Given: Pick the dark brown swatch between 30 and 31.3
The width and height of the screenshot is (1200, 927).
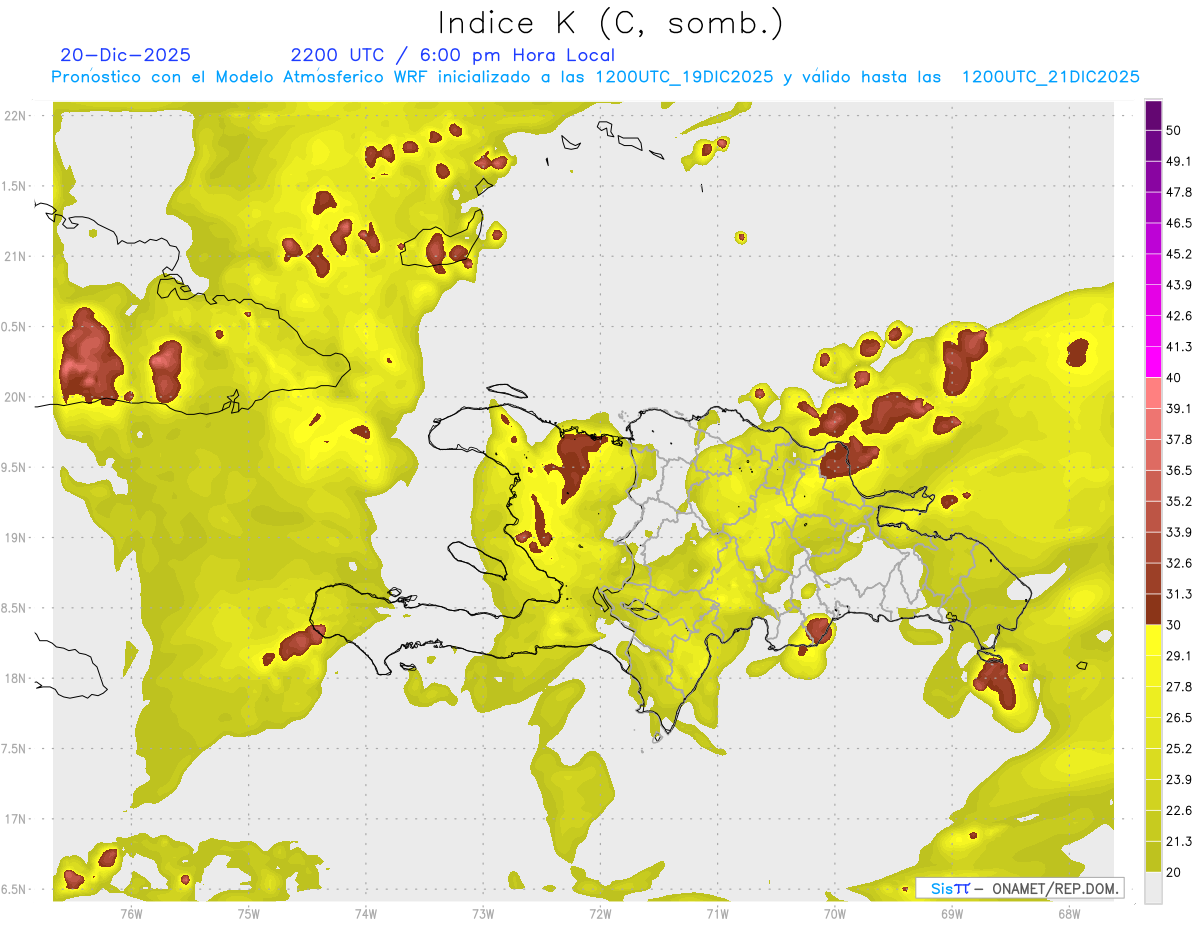Looking at the screenshot, I should 1154,609.
